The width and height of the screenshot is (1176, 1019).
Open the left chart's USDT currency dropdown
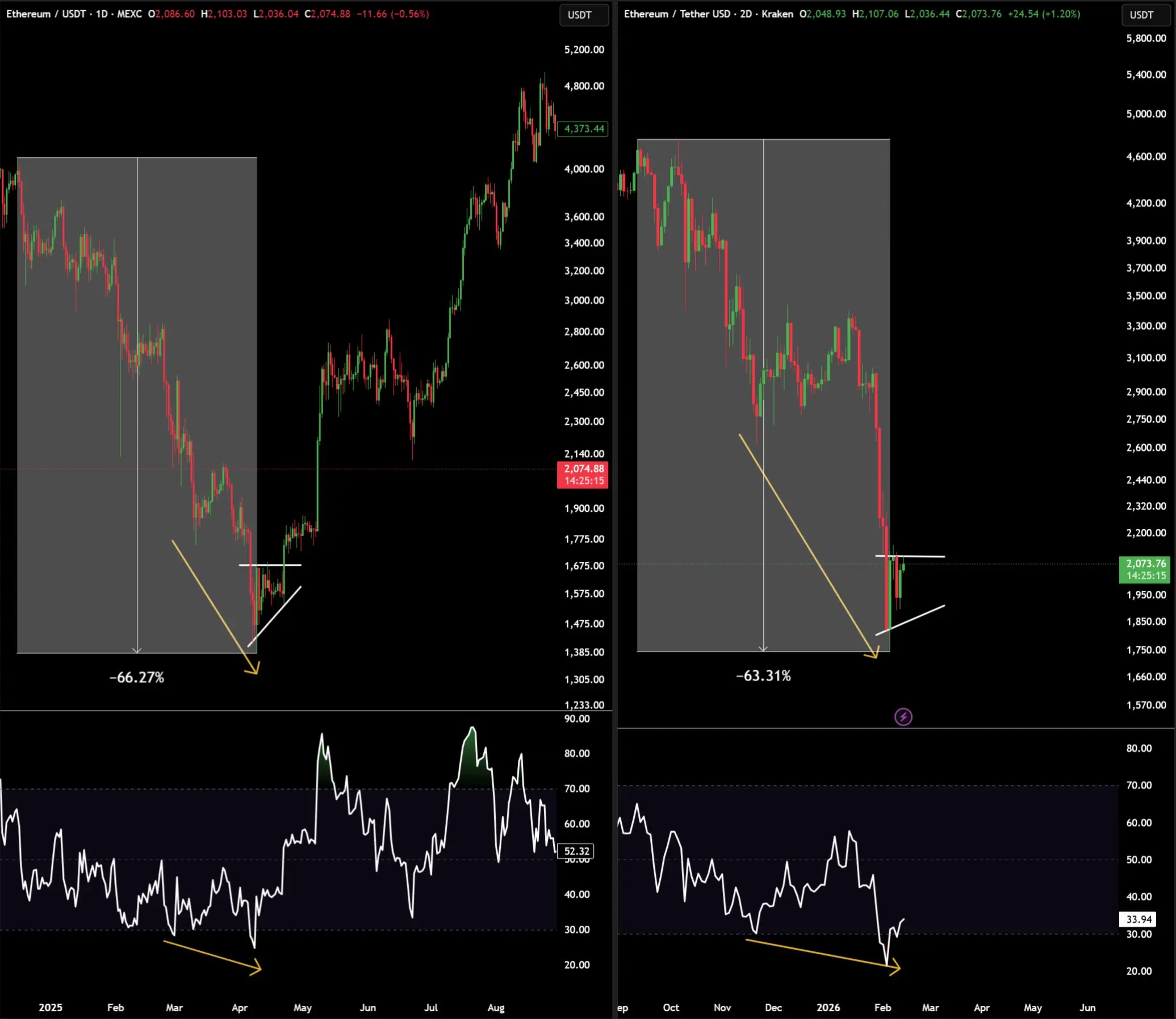tap(583, 15)
